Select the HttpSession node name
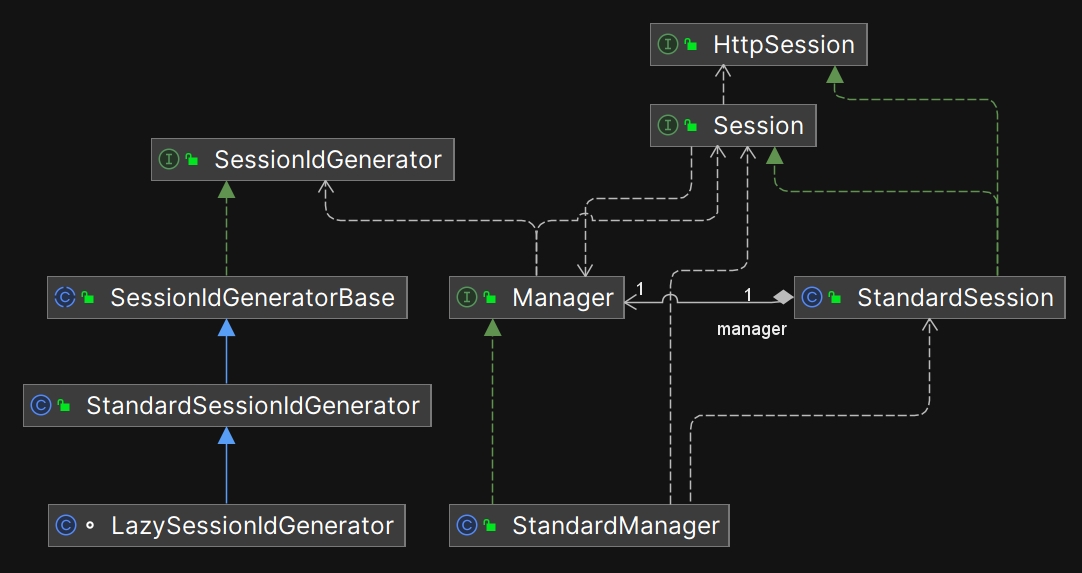 tap(783, 45)
